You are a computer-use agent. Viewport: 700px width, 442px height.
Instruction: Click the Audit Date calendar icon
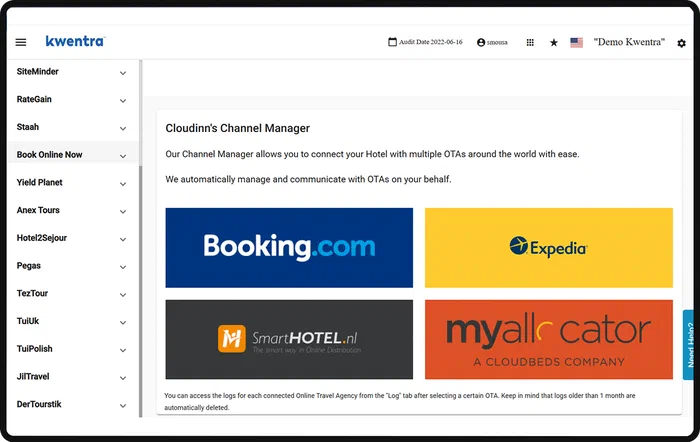click(x=392, y=42)
